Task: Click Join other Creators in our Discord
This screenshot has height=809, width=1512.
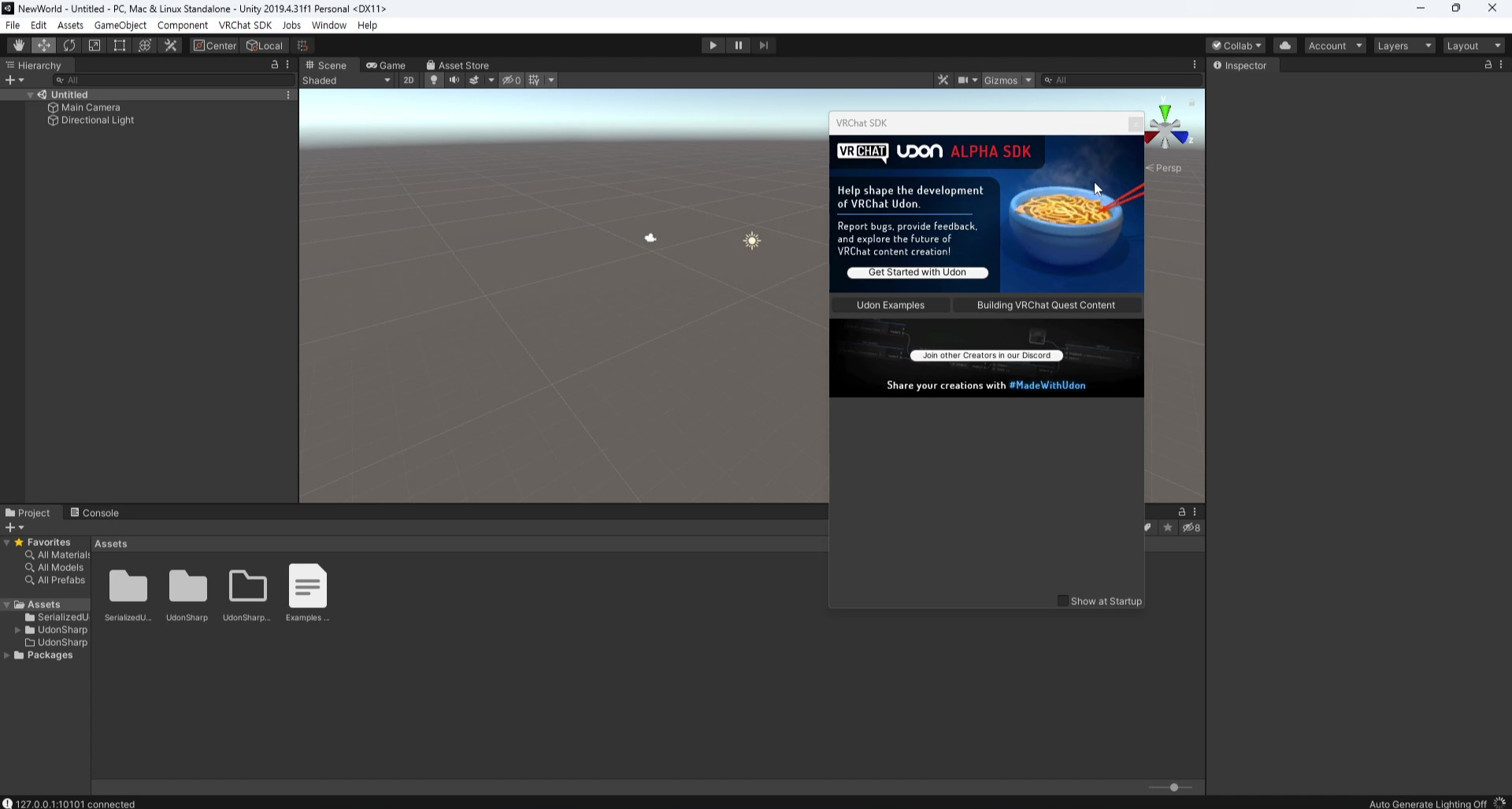Action: (986, 355)
